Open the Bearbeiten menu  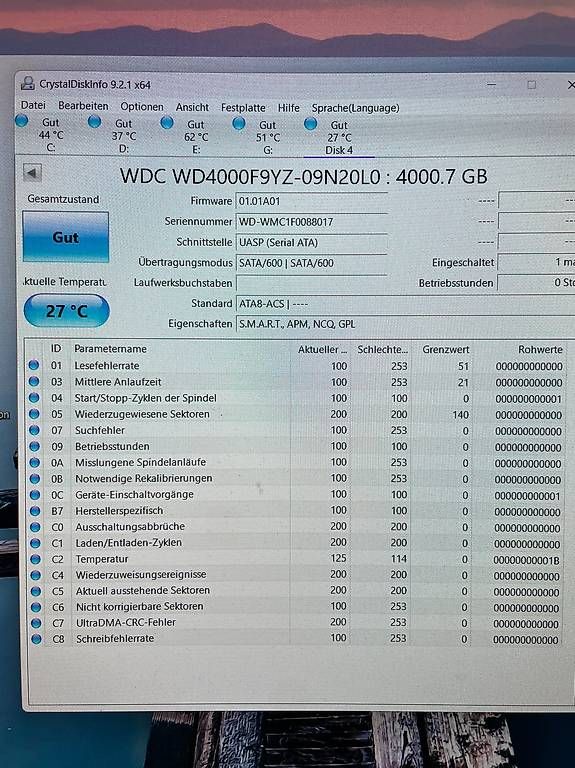[x=83, y=106]
